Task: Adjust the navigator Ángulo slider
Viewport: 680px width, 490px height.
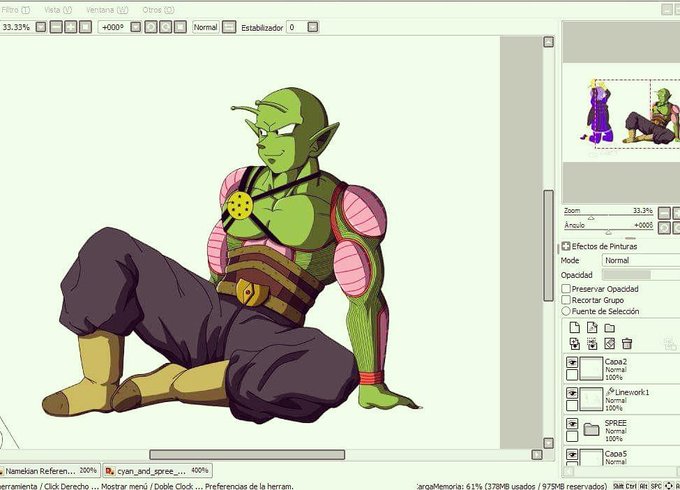Action: click(x=608, y=231)
